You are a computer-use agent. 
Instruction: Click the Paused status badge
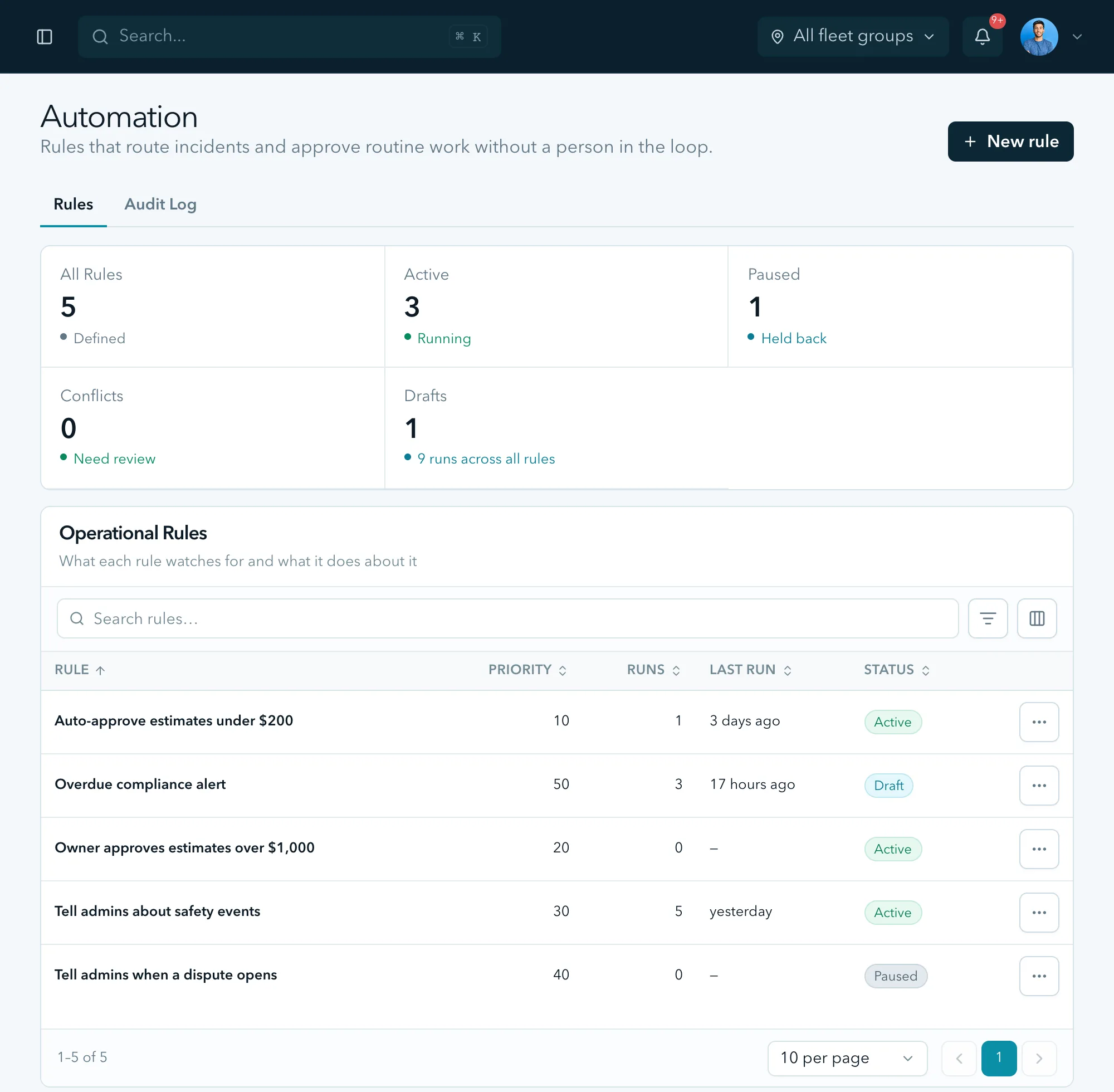pos(895,976)
